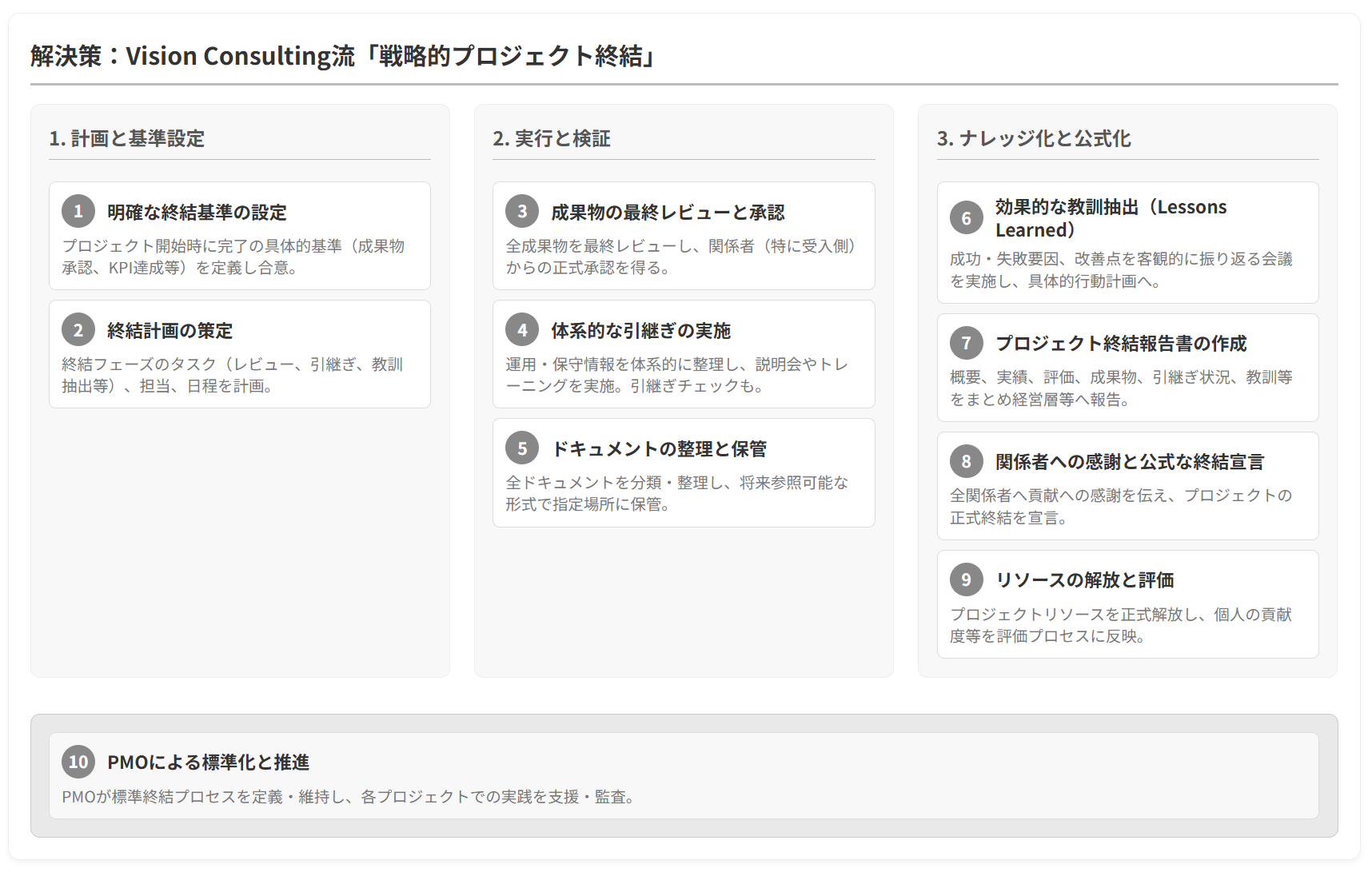Image resolution: width=1372 pixels, height=872 pixels.
Task: Select card title PMOによる標準化と推進
Action: [x=209, y=762]
